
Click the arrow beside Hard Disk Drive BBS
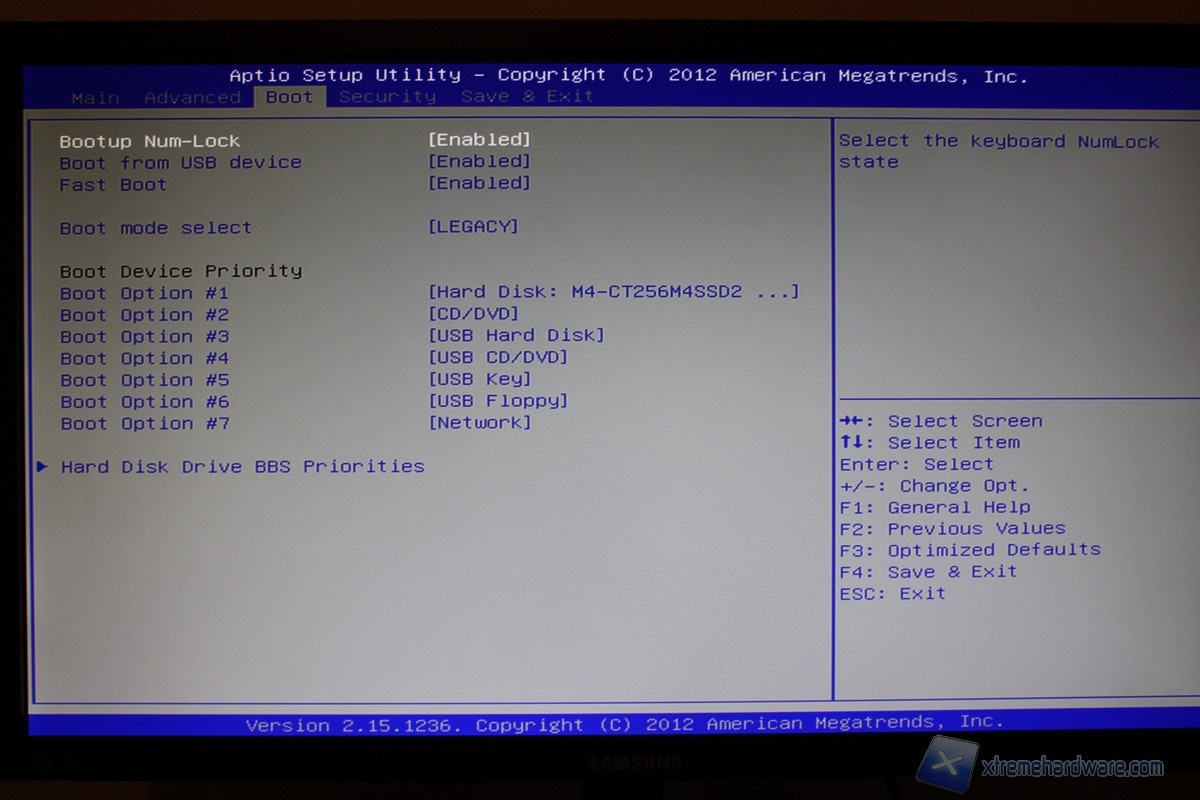pyautogui.click(x=42, y=466)
